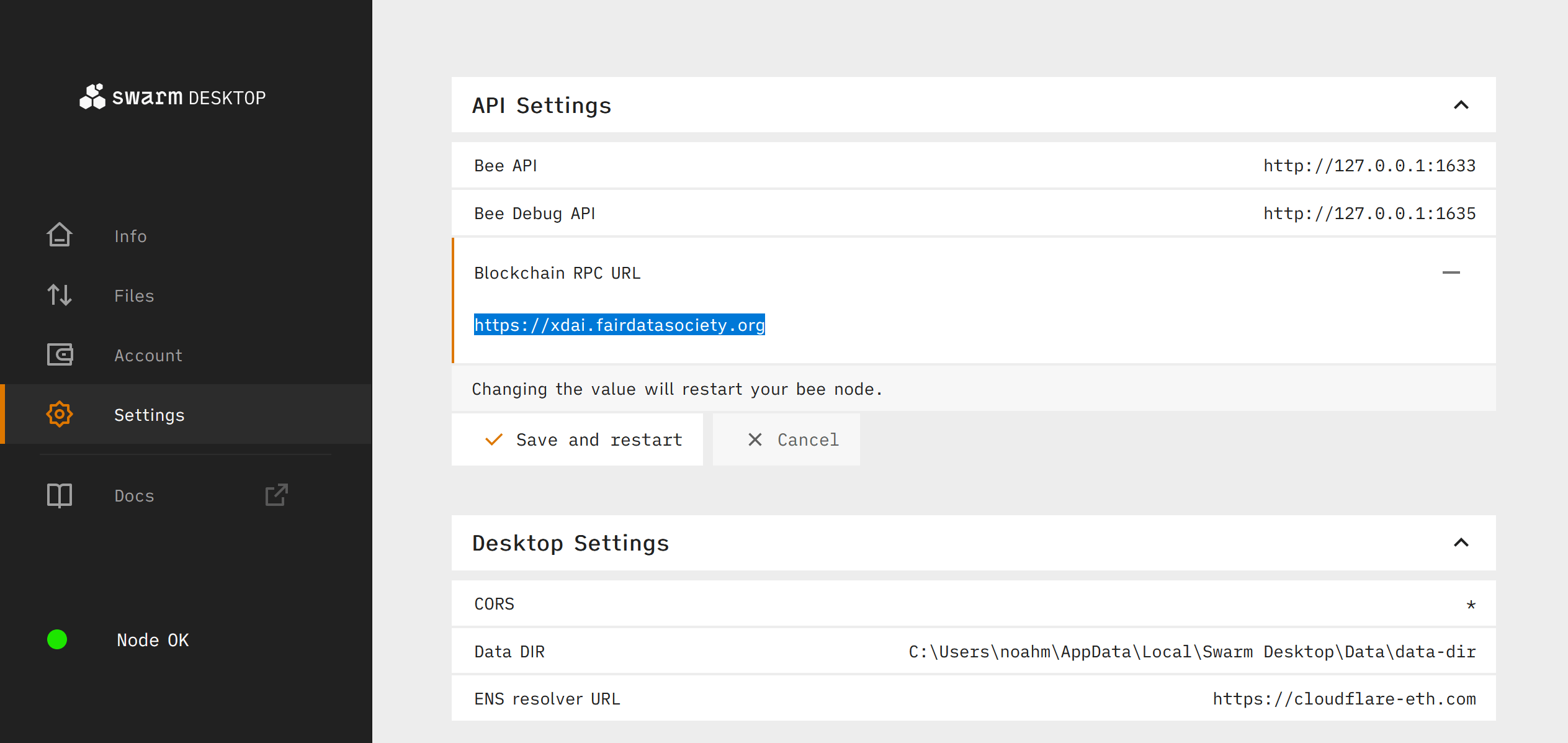Screen dimensions: 1568x743
Task: Click the Files up-down arrows icon
Action: coord(60,295)
